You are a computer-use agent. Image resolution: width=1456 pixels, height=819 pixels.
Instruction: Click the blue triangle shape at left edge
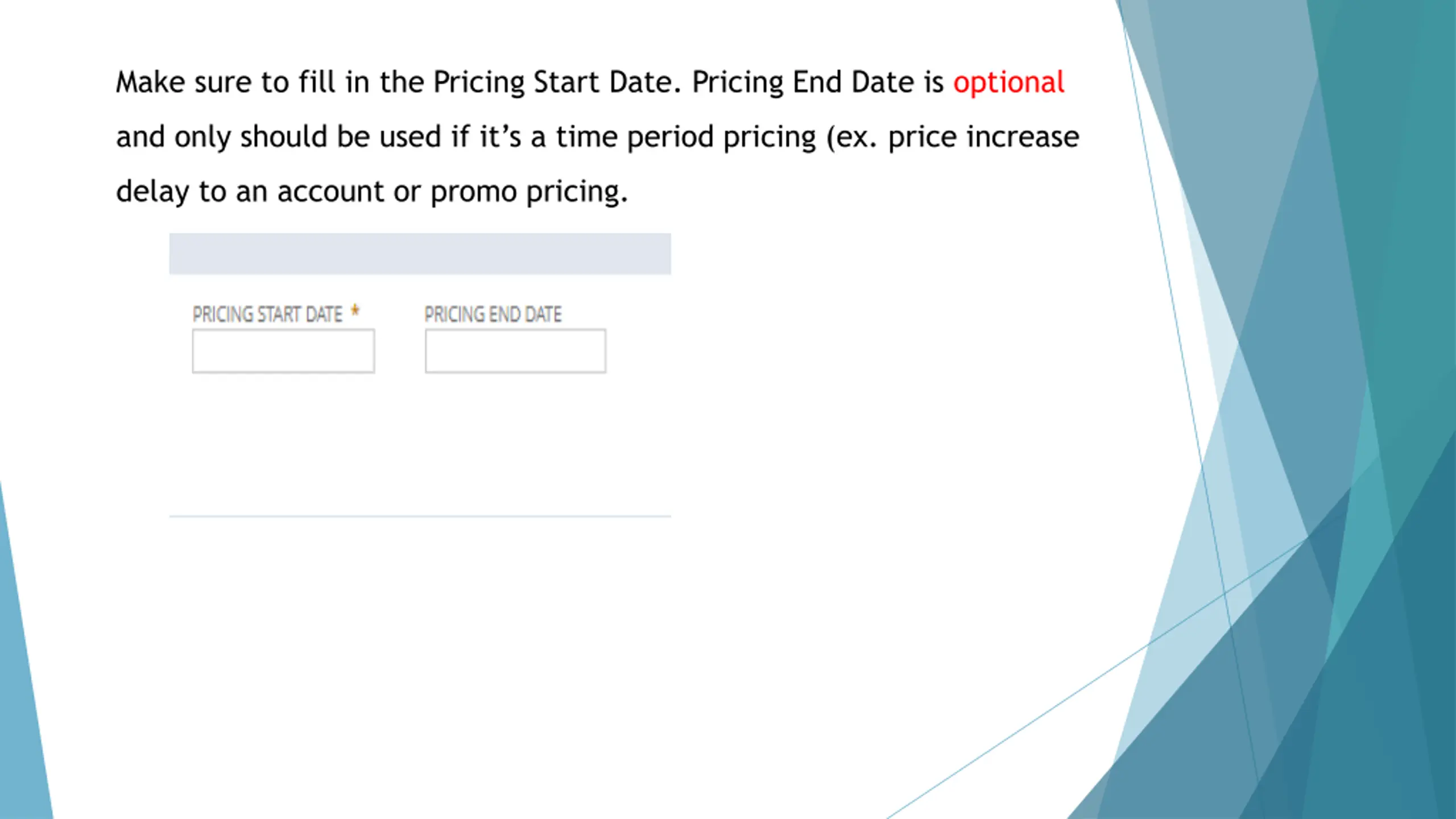[20, 711]
